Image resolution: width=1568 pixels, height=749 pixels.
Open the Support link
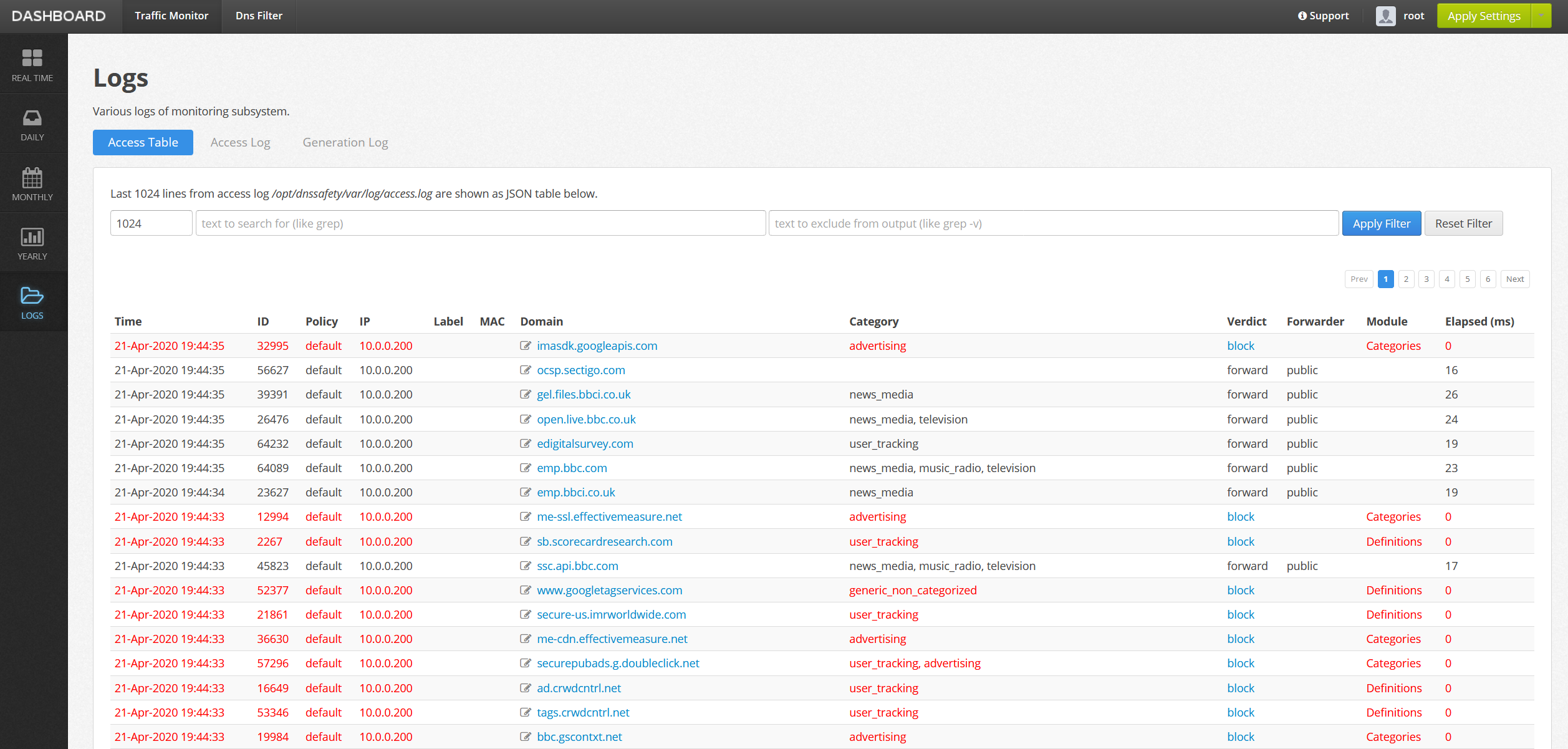click(1323, 16)
